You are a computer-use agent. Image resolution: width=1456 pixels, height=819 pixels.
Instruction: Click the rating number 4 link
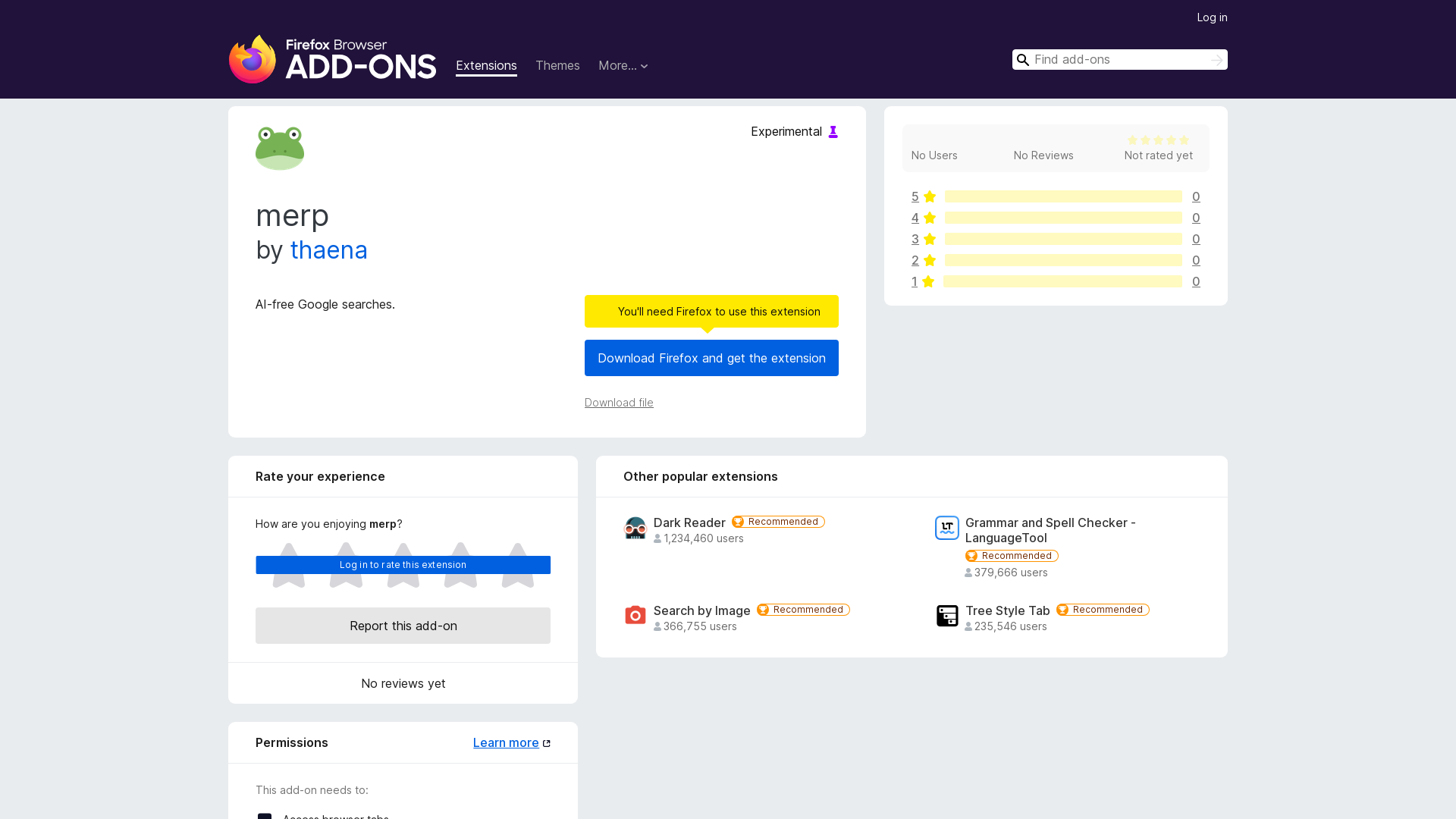coord(915,218)
